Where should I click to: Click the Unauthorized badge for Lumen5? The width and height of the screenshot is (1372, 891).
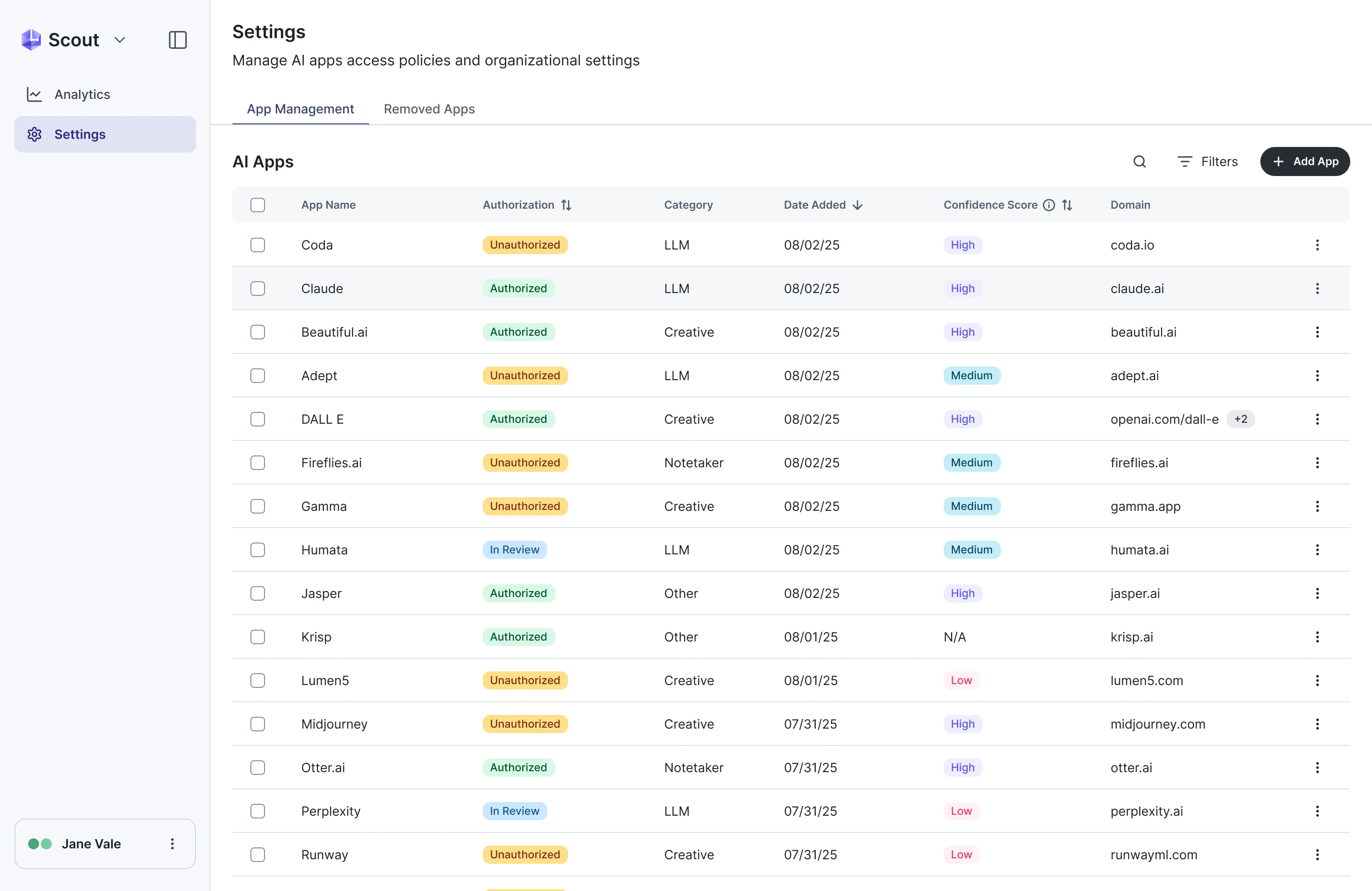click(524, 680)
